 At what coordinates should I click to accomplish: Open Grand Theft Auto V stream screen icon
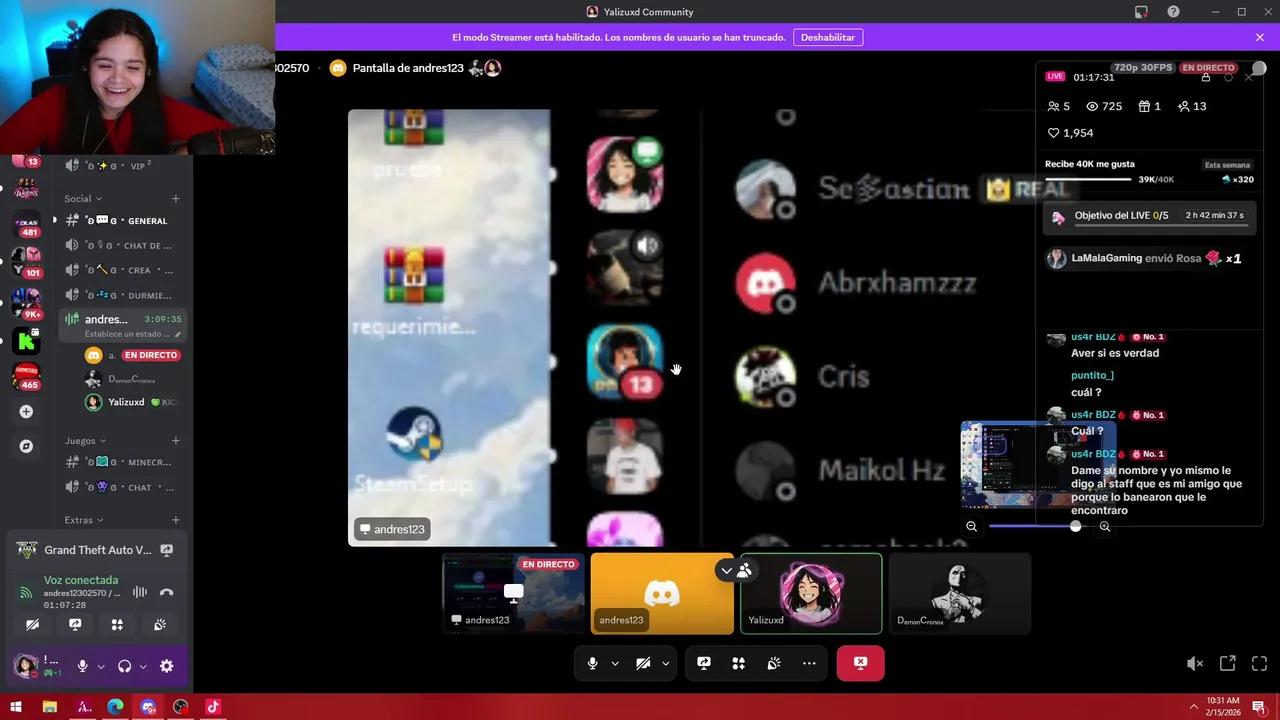167,550
